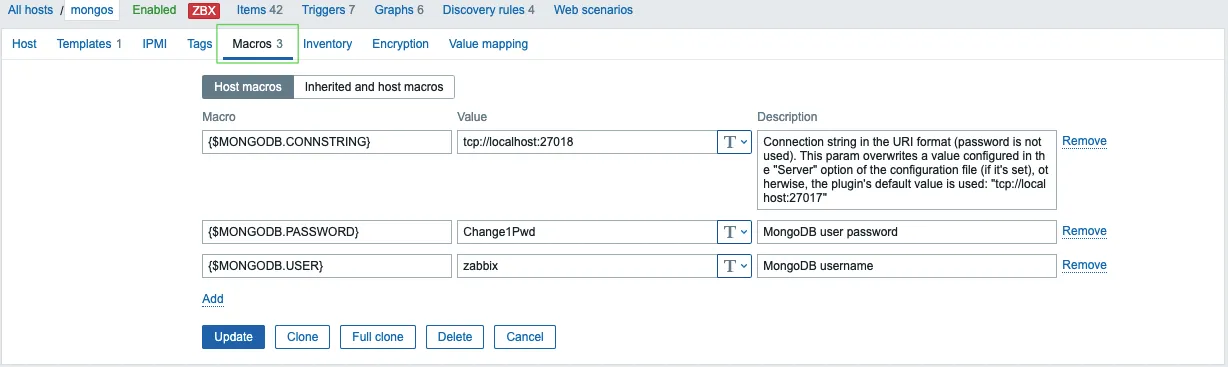Edit the Change1Pwd value field
Image resolution: width=1228 pixels, height=367 pixels.
click(587, 231)
